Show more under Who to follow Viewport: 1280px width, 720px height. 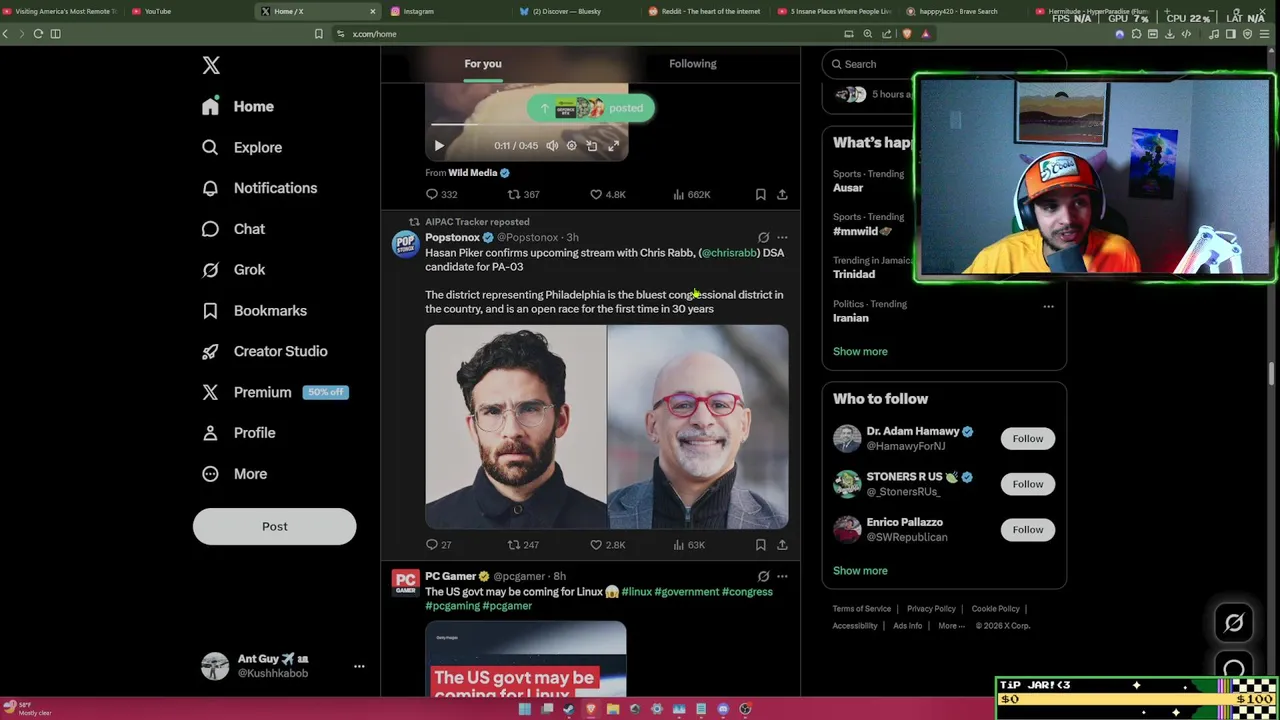pos(860,571)
